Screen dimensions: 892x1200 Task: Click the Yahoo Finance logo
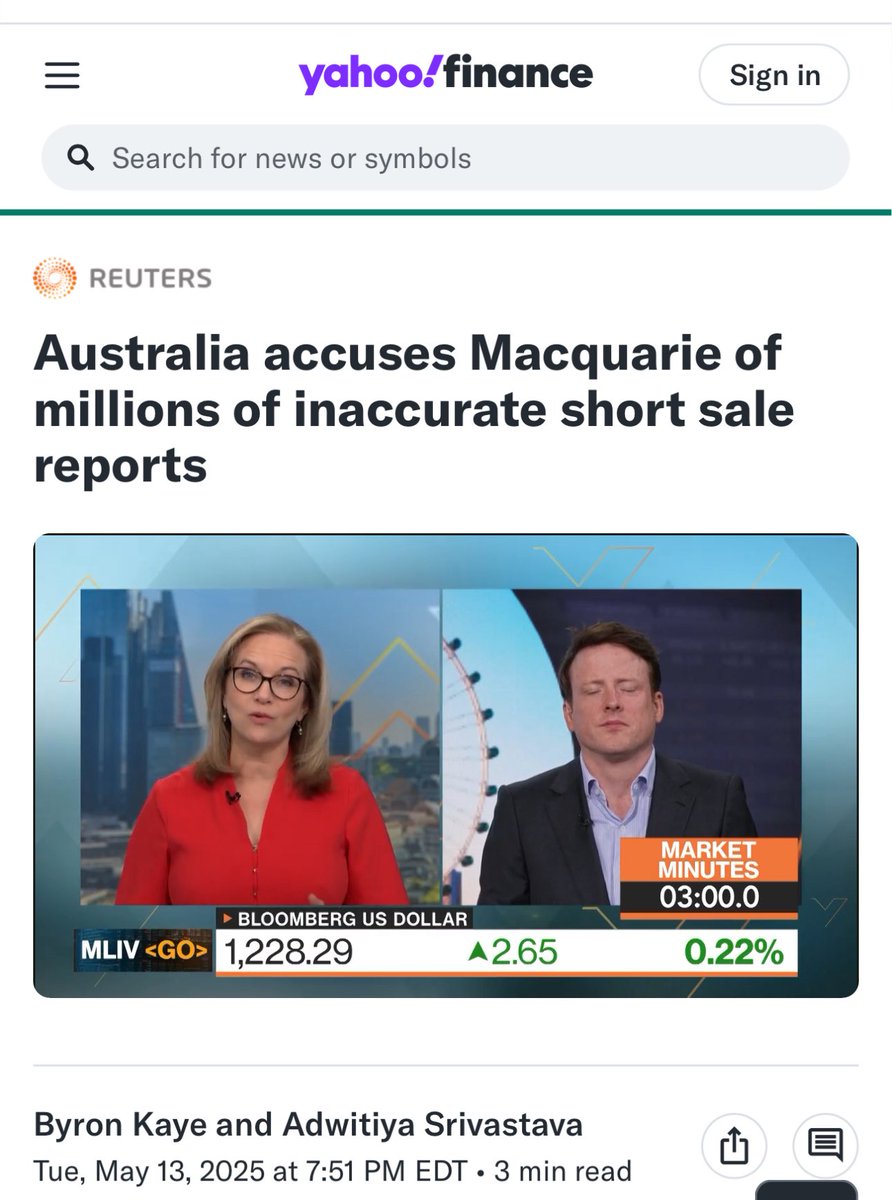(x=445, y=74)
